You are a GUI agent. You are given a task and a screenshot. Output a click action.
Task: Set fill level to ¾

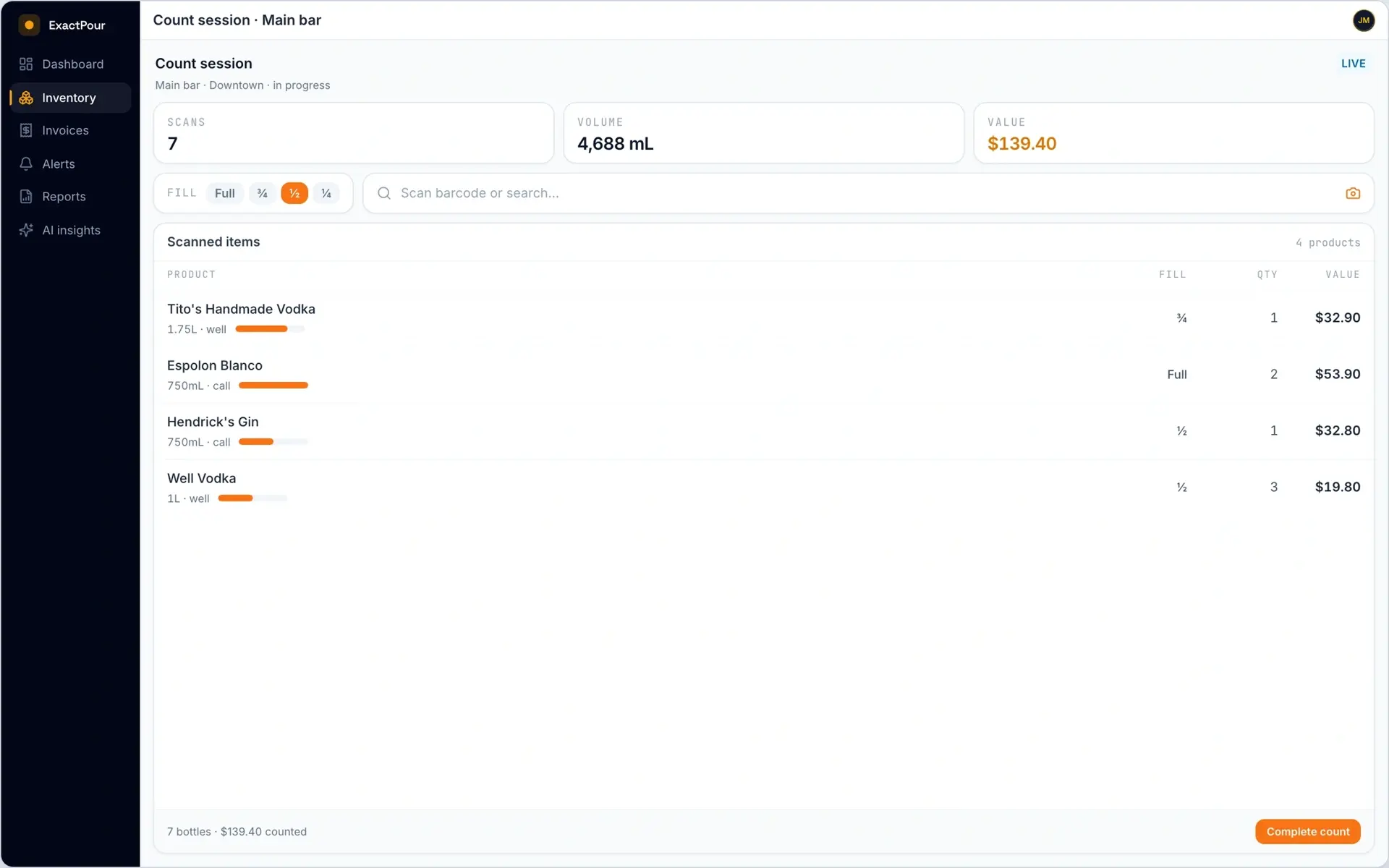coord(263,193)
